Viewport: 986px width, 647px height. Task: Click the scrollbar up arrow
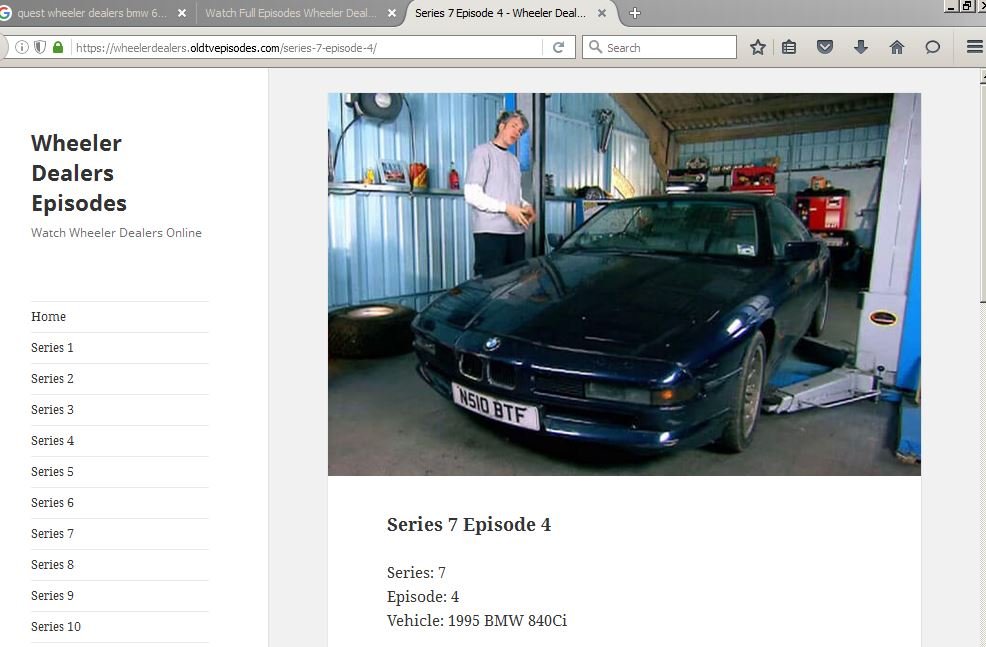point(983,77)
